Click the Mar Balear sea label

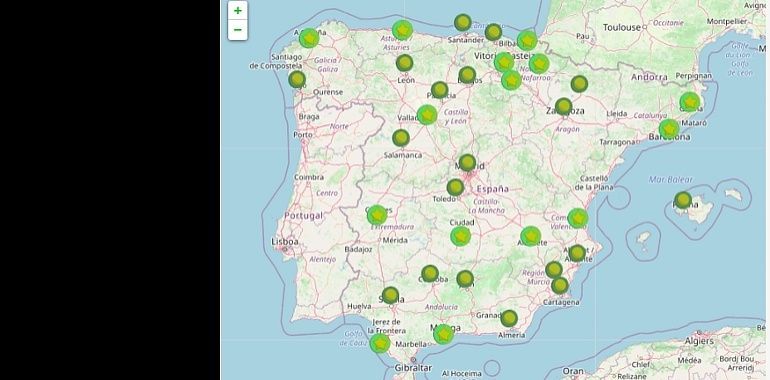[x=671, y=180]
